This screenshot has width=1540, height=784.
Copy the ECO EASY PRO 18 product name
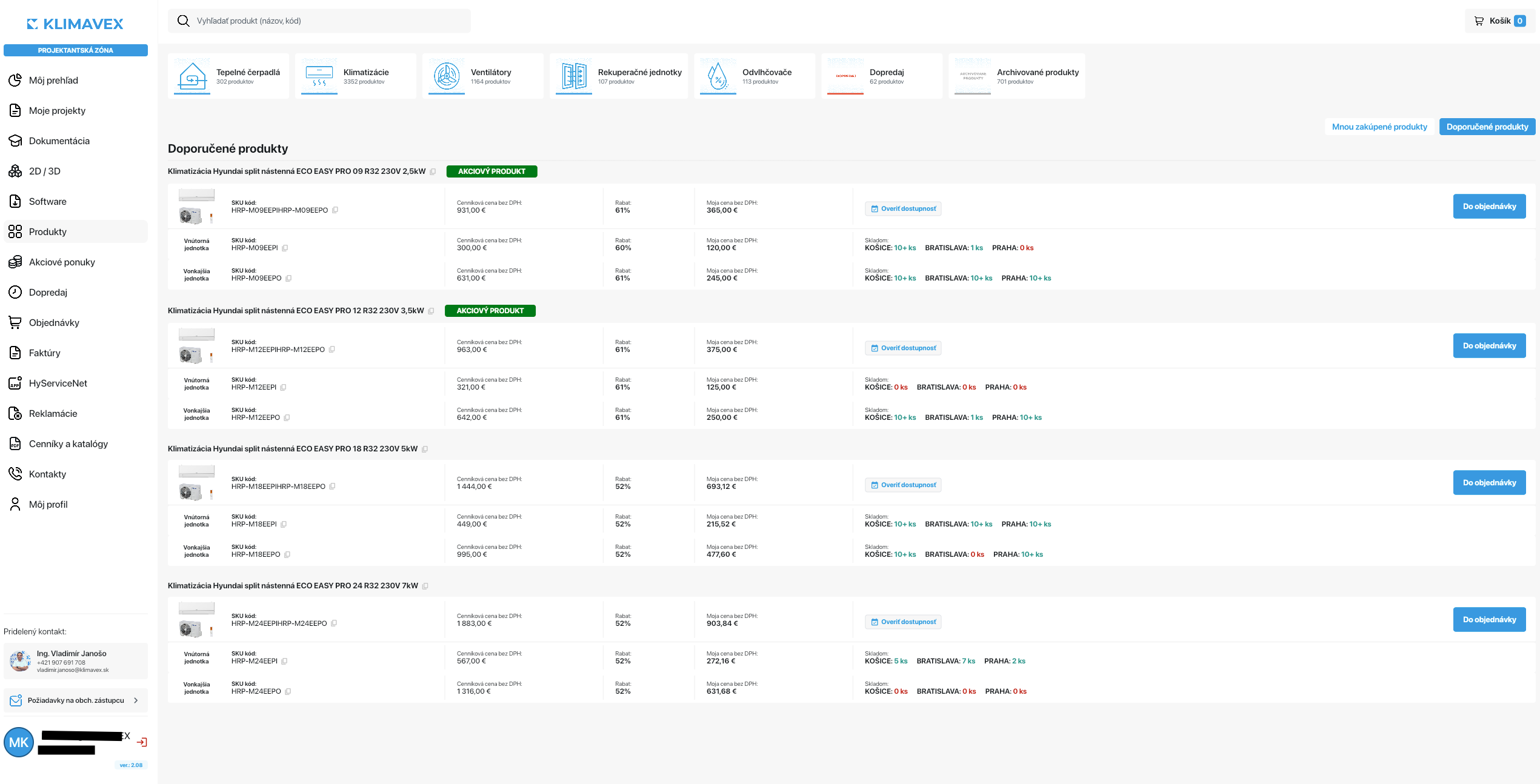point(425,449)
